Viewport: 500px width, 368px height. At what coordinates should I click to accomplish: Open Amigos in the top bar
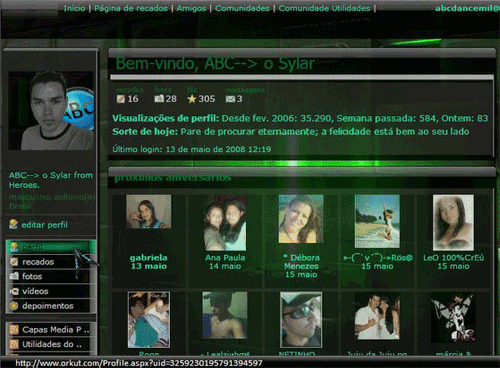pyautogui.click(x=191, y=8)
